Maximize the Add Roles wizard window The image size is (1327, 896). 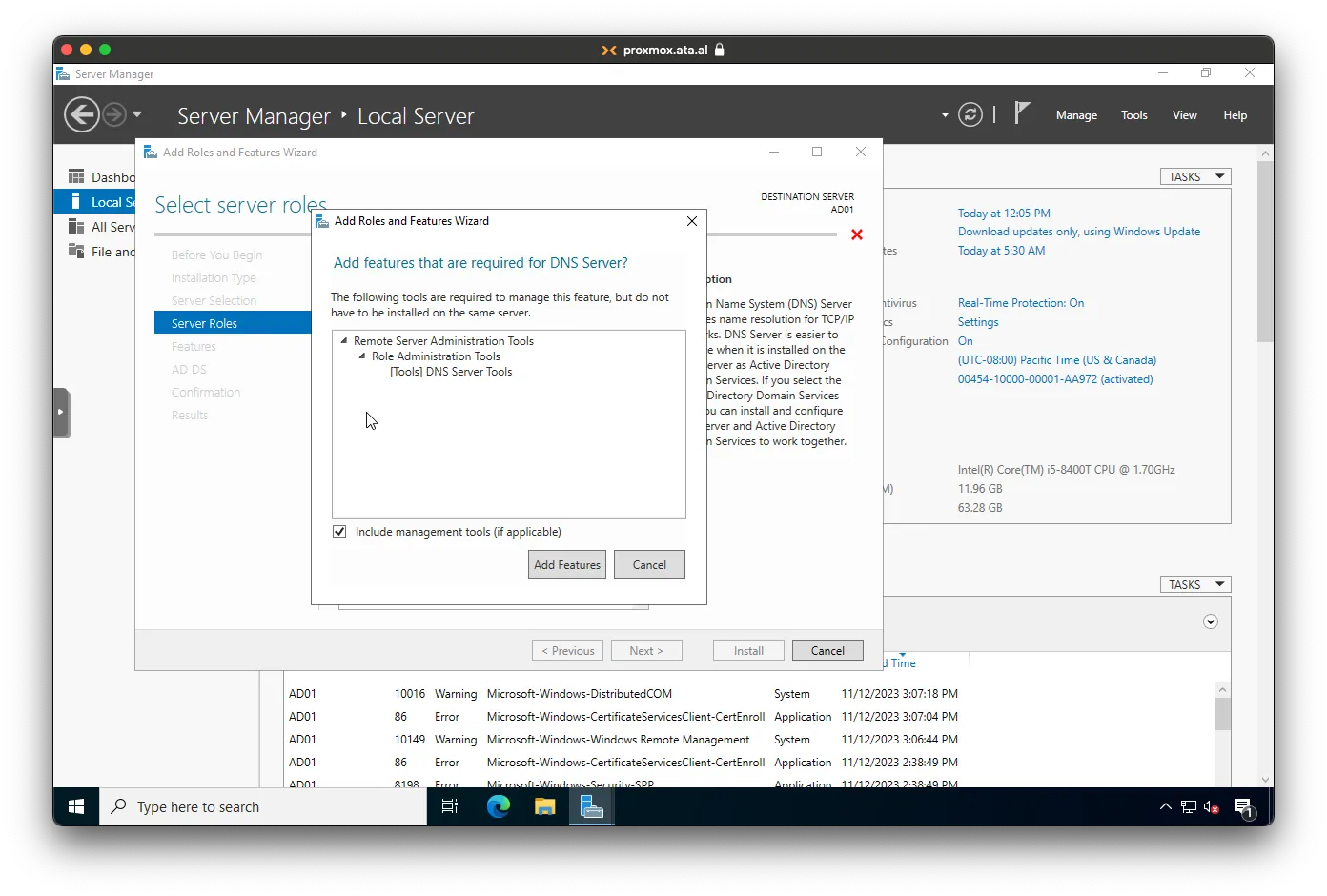(817, 152)
